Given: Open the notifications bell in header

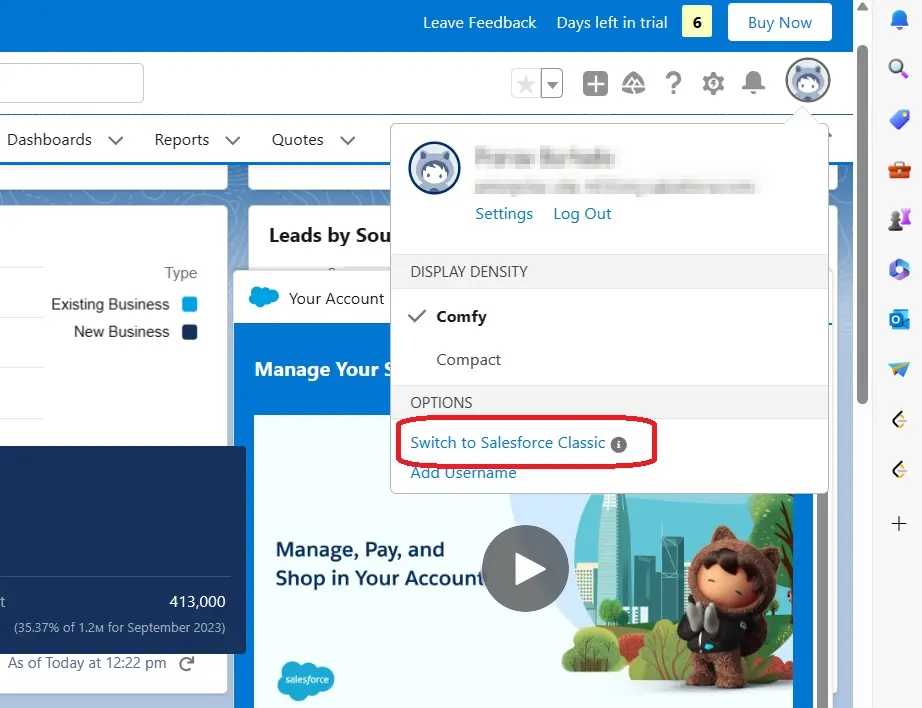Looking at the screenshot, I should click(753, 83).
